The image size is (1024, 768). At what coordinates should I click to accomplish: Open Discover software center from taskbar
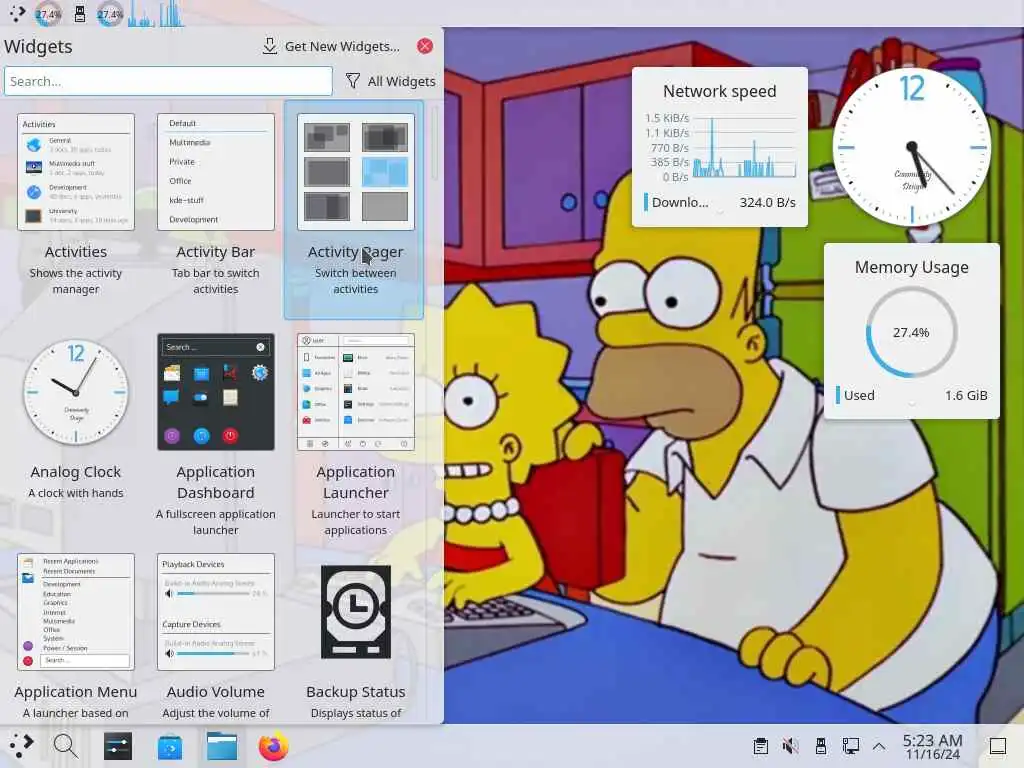170,746
